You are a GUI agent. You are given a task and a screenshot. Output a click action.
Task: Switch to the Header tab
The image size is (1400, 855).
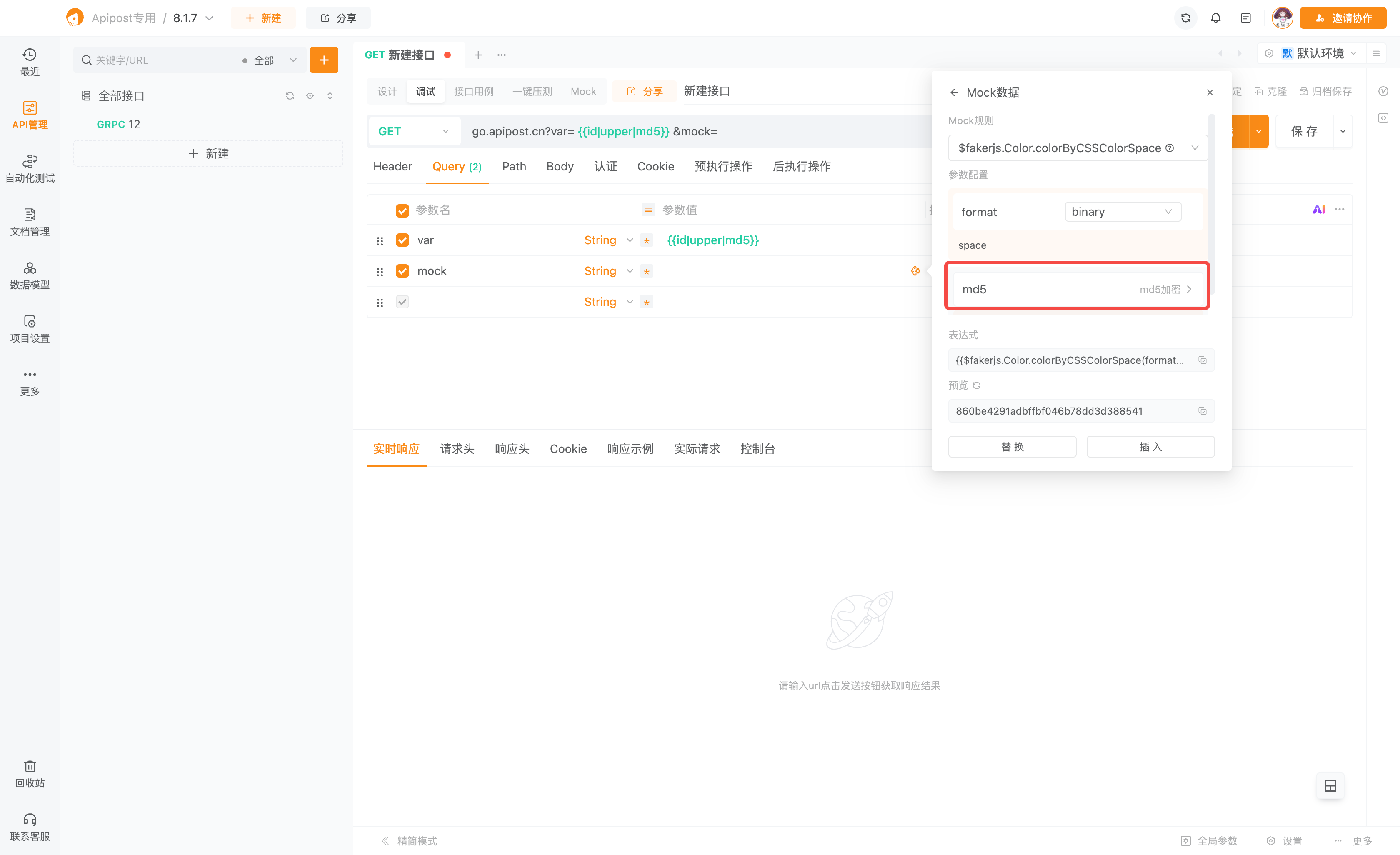tap(392, 166)
